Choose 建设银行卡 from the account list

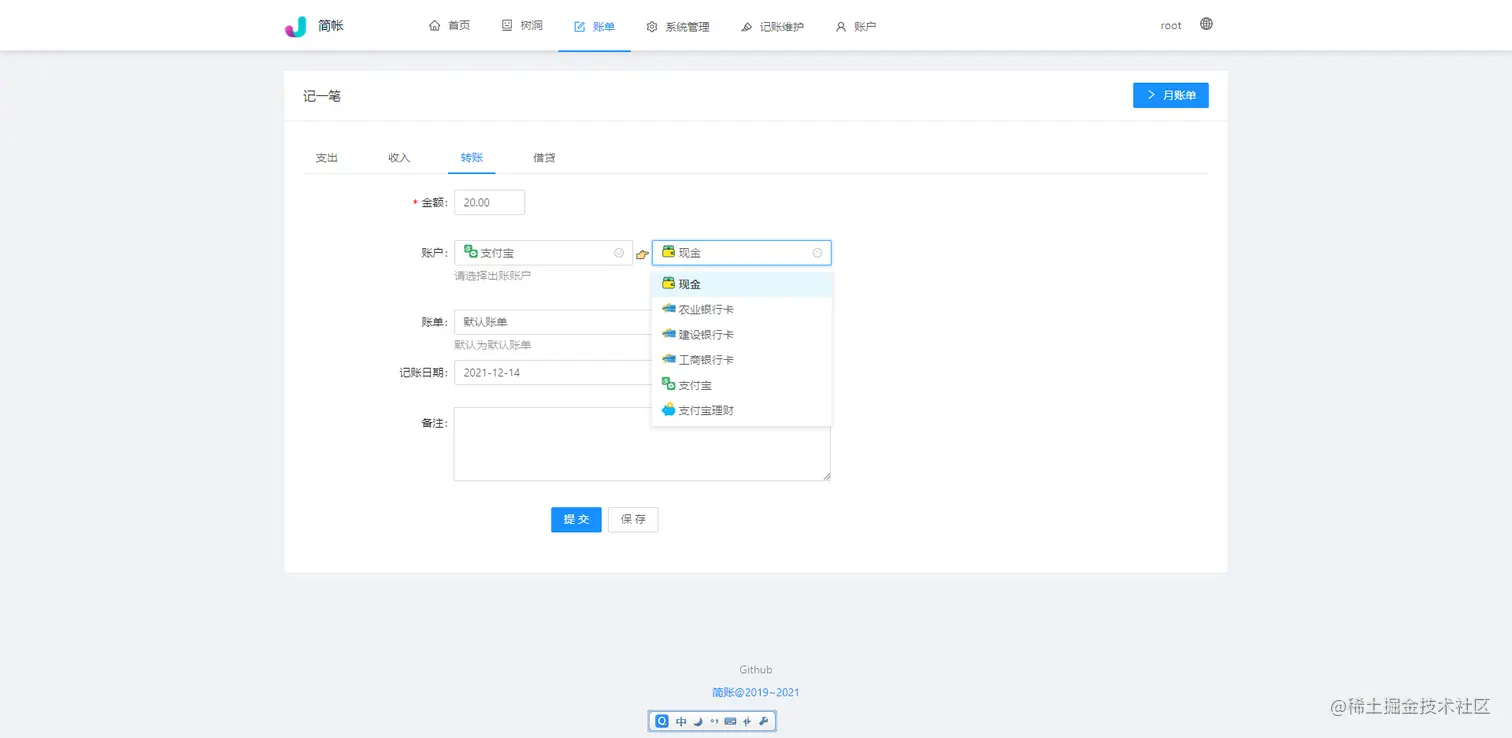(741, 334)
